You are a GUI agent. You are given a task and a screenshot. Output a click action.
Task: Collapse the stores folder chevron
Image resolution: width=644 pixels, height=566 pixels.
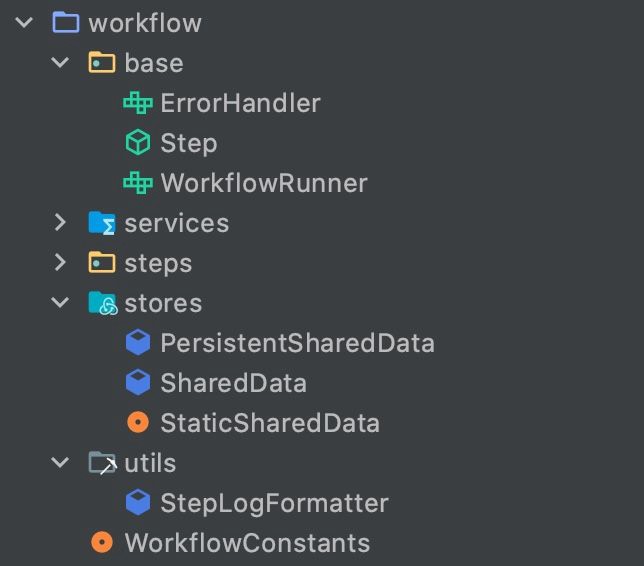tap(60, 303)
